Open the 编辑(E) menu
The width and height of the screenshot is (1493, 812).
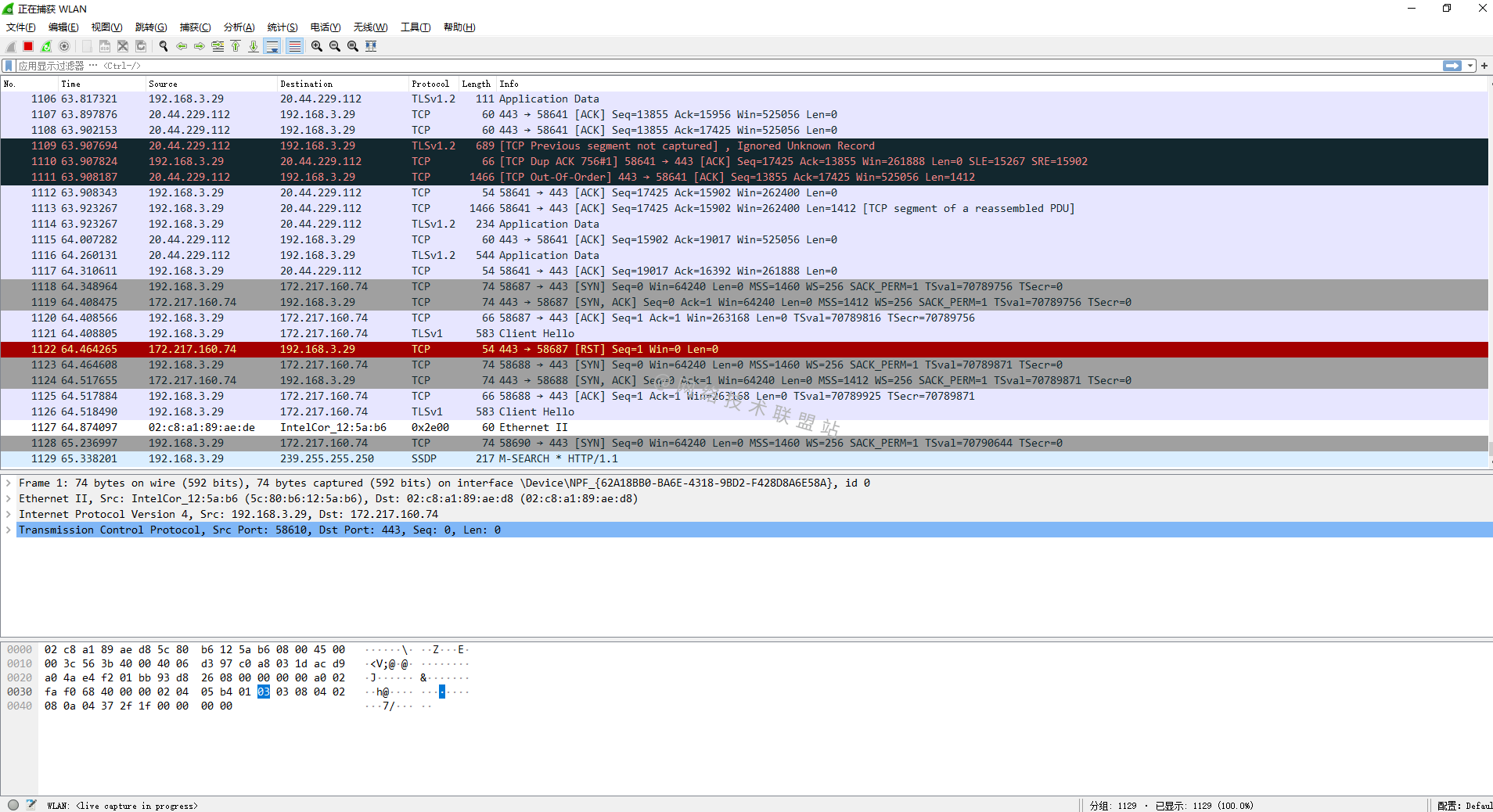[x=63, y=27]
